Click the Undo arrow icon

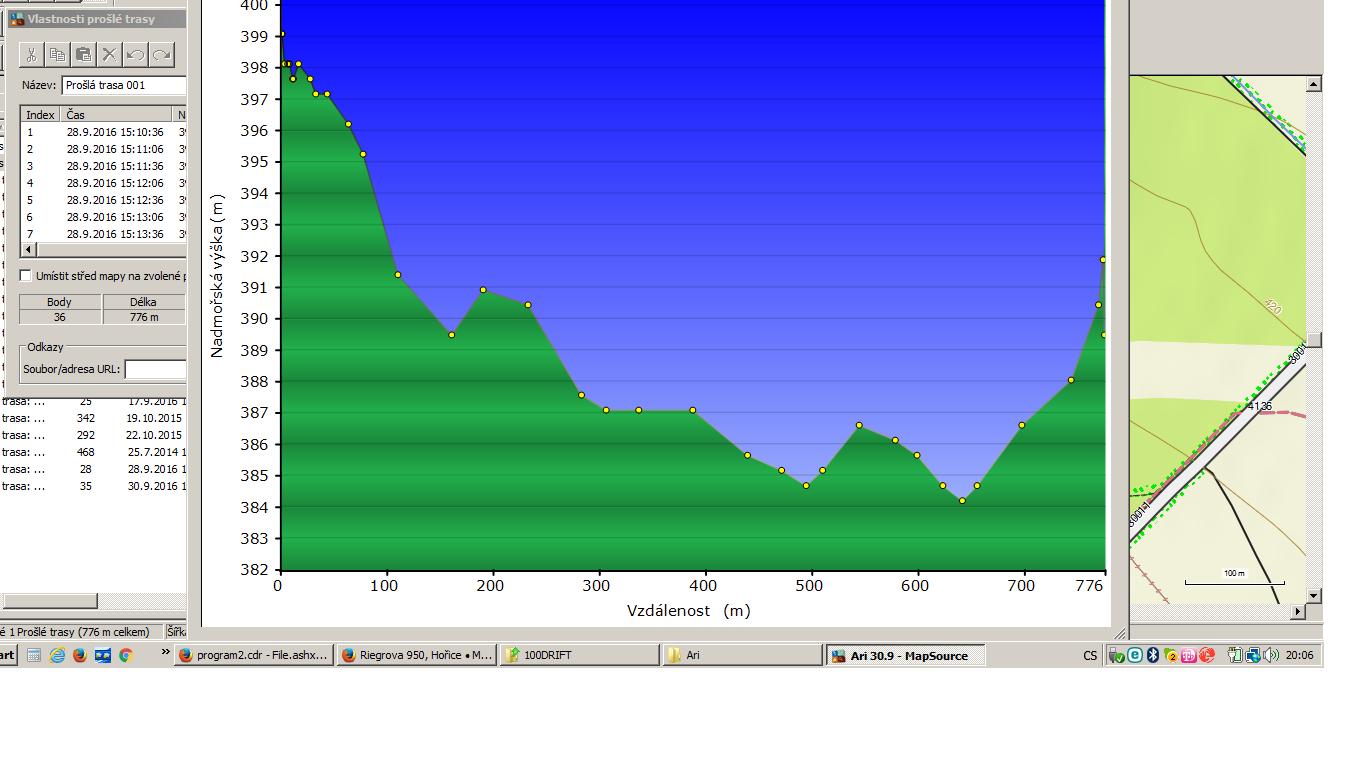[135, 55]
